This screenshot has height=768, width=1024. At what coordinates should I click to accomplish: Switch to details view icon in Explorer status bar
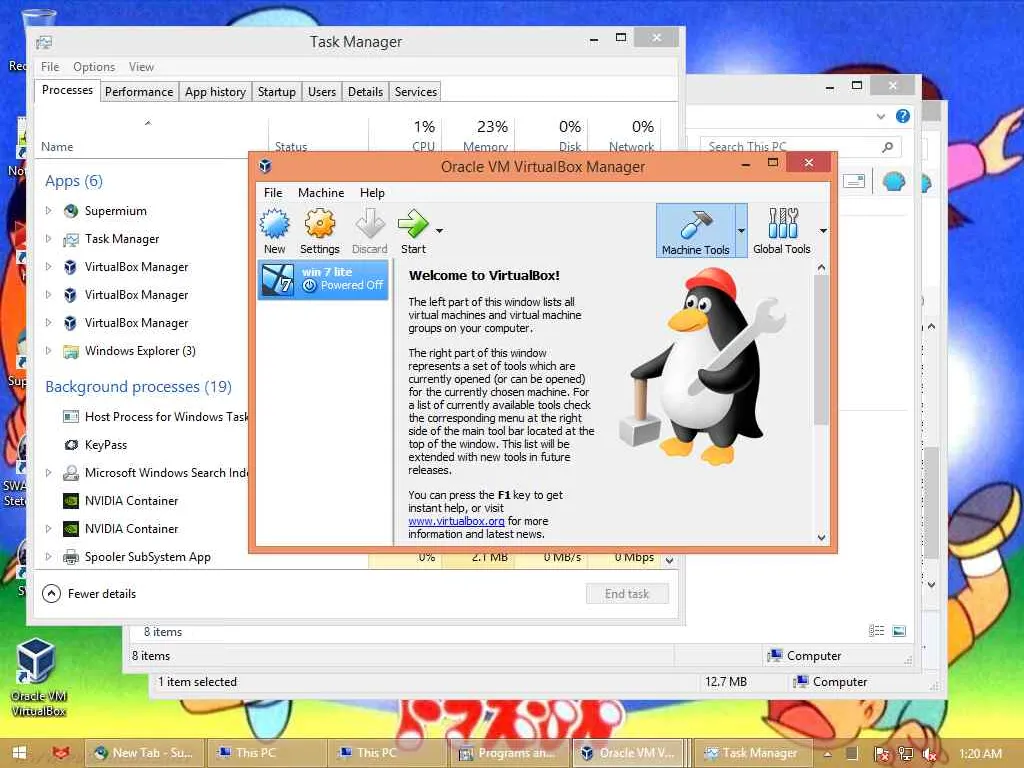[x=876, y=631]
